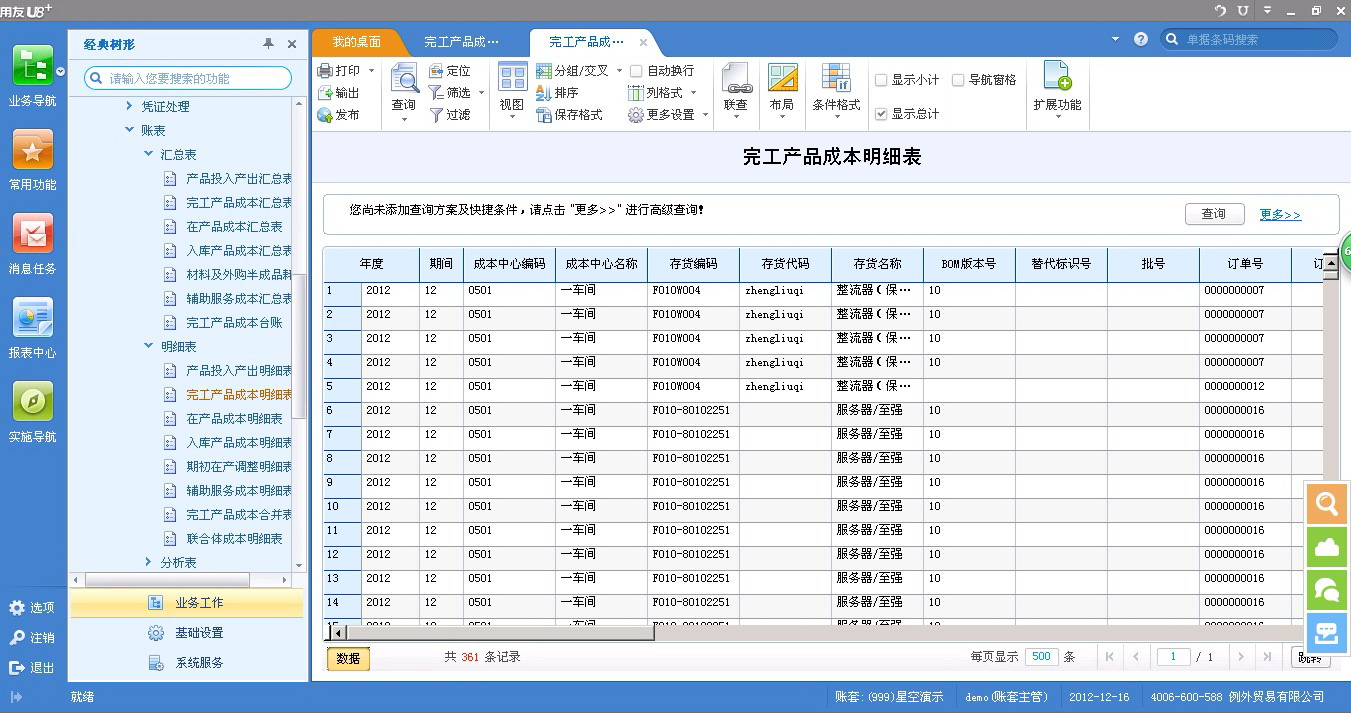Open 产品投入产出汇总表 in the tree
This screenshot has width=1351, height=713.
238,178
